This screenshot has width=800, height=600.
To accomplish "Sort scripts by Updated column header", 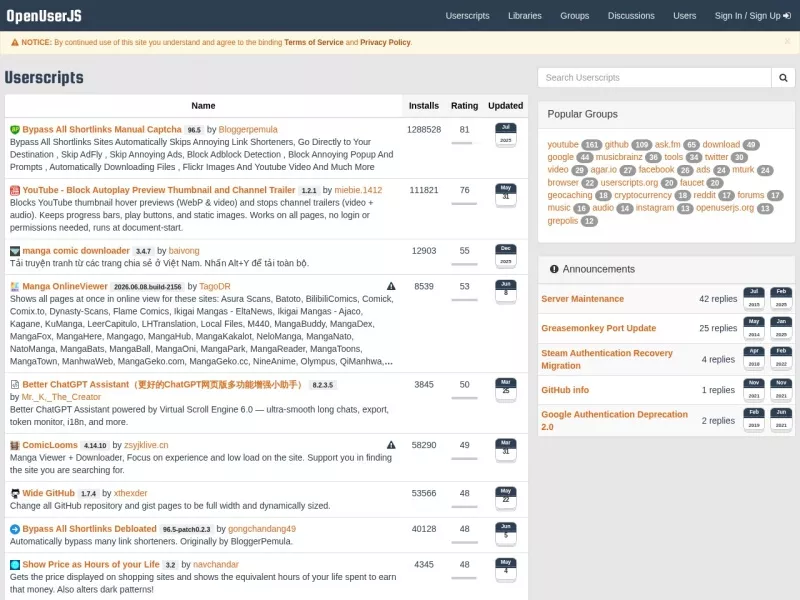I will pos(505,106).
